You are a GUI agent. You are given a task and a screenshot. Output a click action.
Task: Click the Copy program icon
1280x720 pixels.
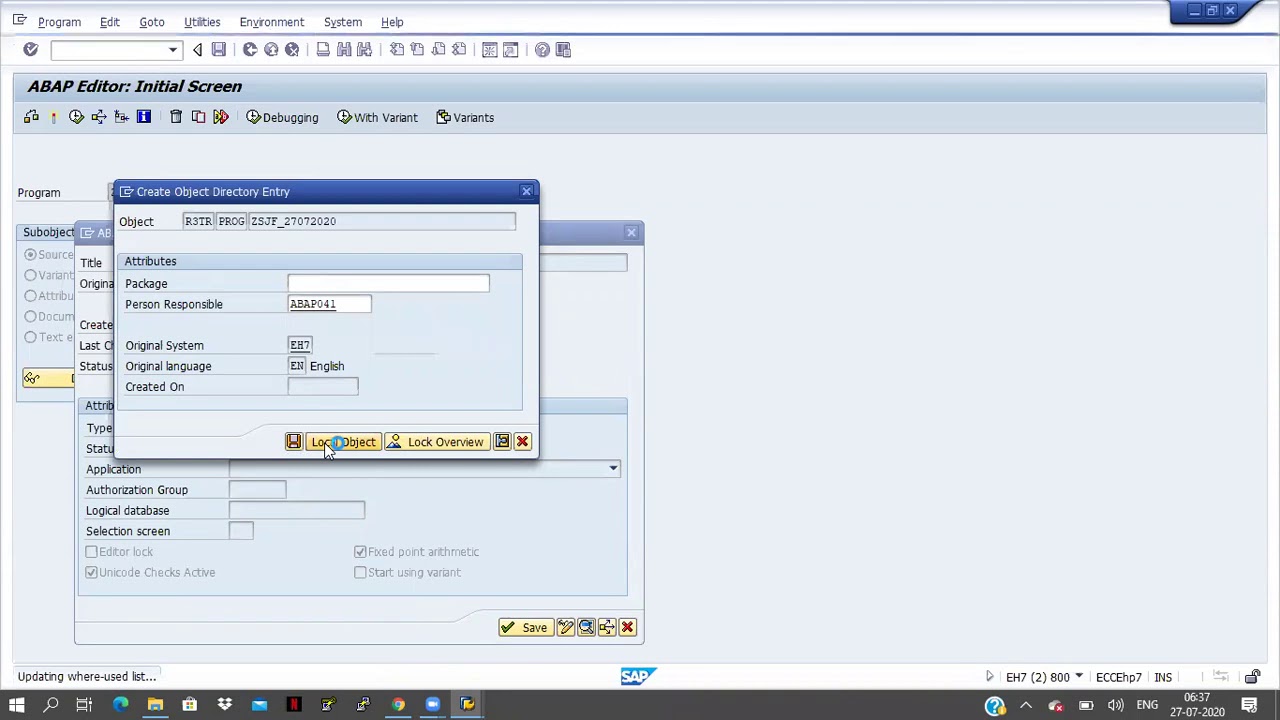pyautogui.click(x=198, y=118)
